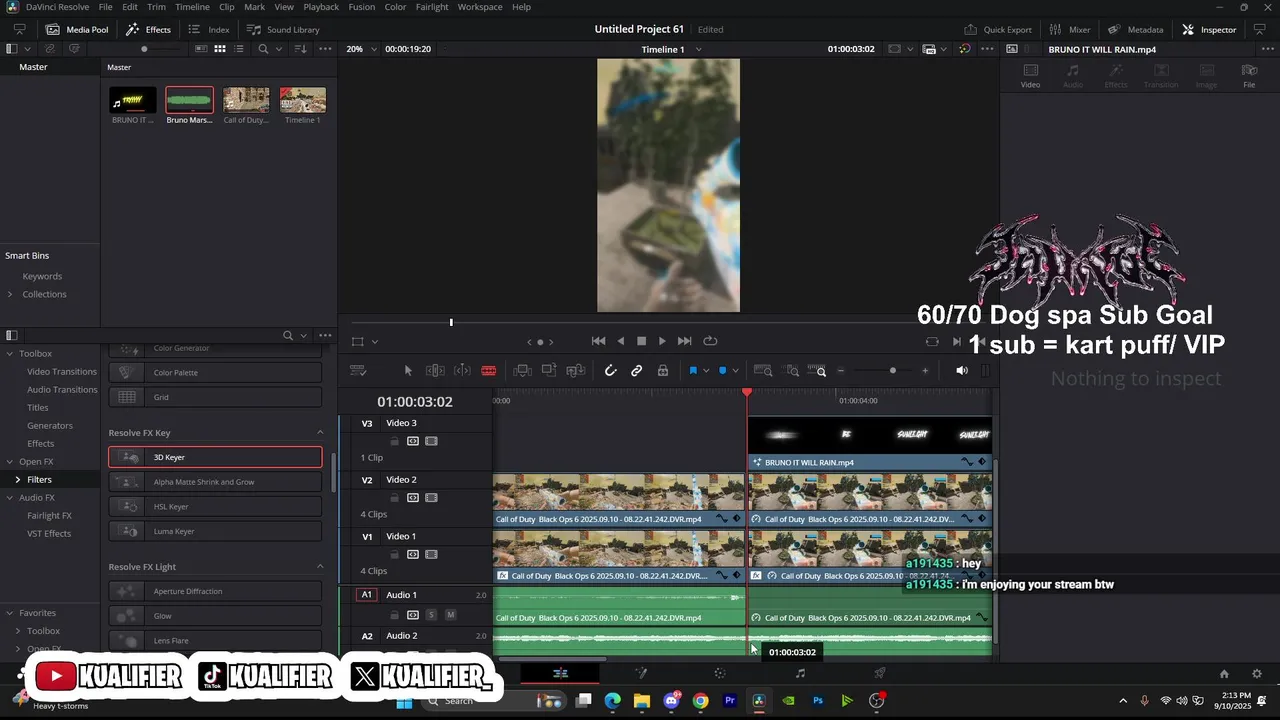
Task: Open the Timeline menu
Action: tap(193, 7)
